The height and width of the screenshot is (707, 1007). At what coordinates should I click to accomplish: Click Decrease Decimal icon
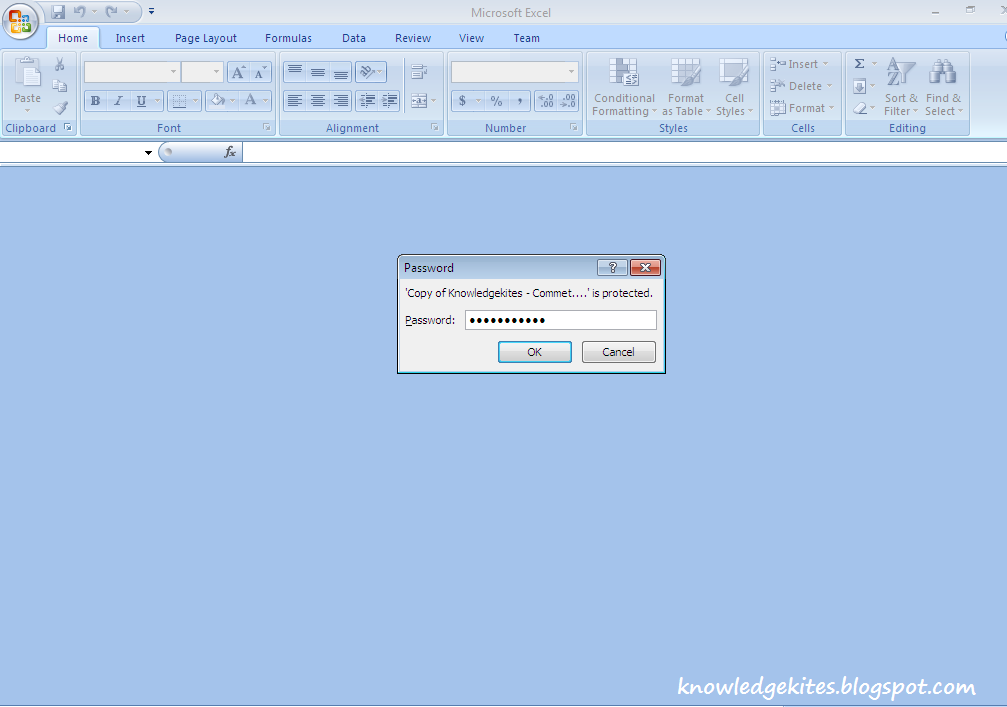[568, 101]
